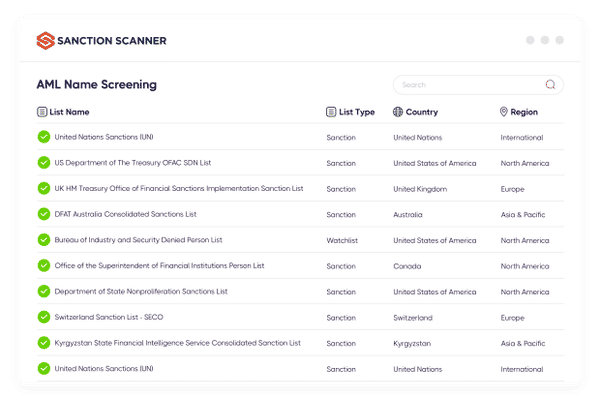Click green check for Bureau of Industry row
Image resolution: width=600 pixels, height=405 pixels.
(x=44, y=240)
